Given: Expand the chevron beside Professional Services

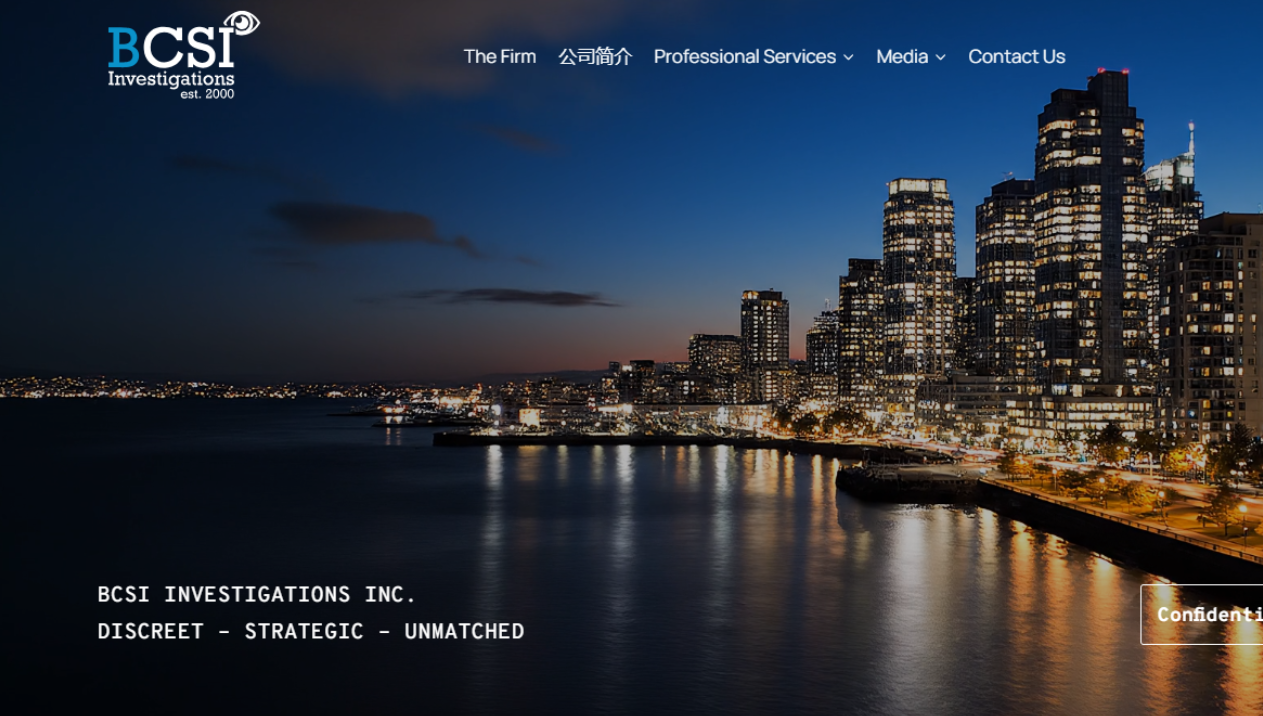Looking at the screenshot, I should click(x=848, y=58).
